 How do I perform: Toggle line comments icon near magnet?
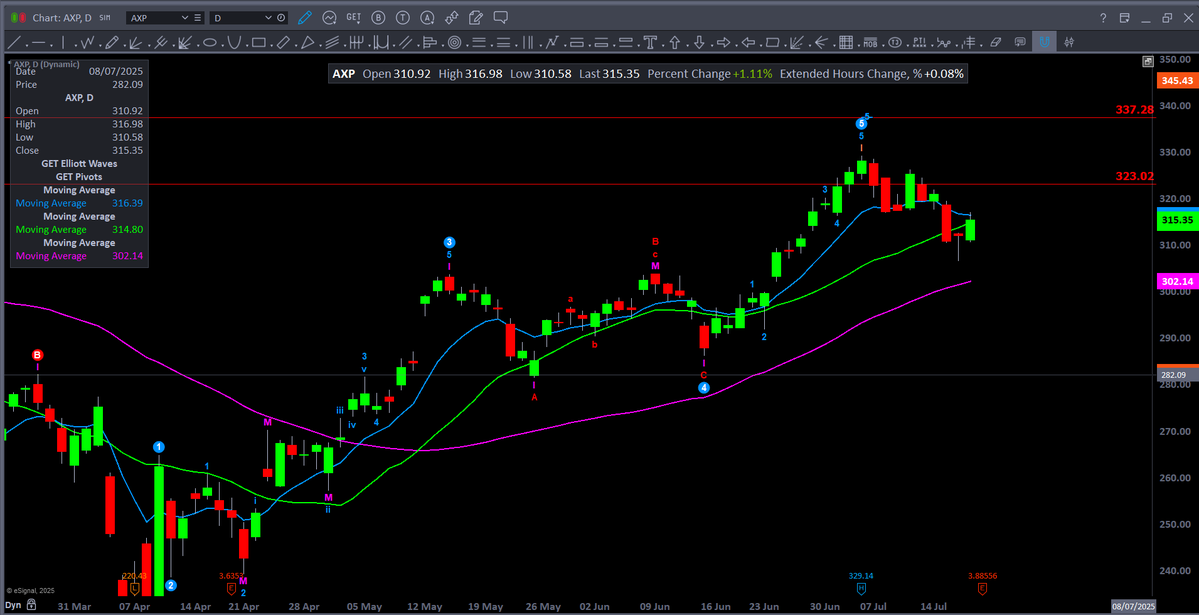[1019, 43]
